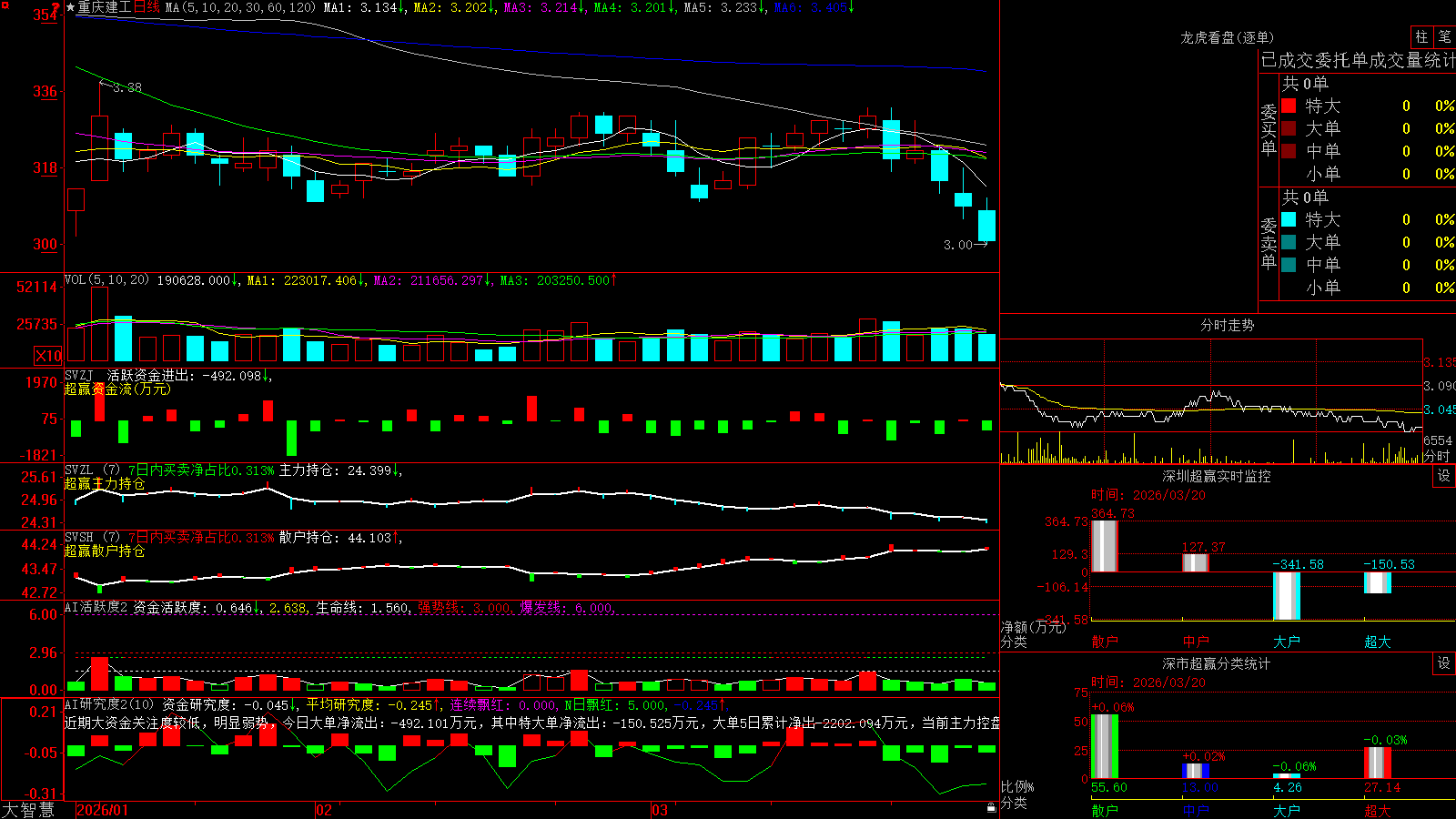Select the 2026/01 date marker
The image size is (1456, 819).
click(x=102, y=810)
